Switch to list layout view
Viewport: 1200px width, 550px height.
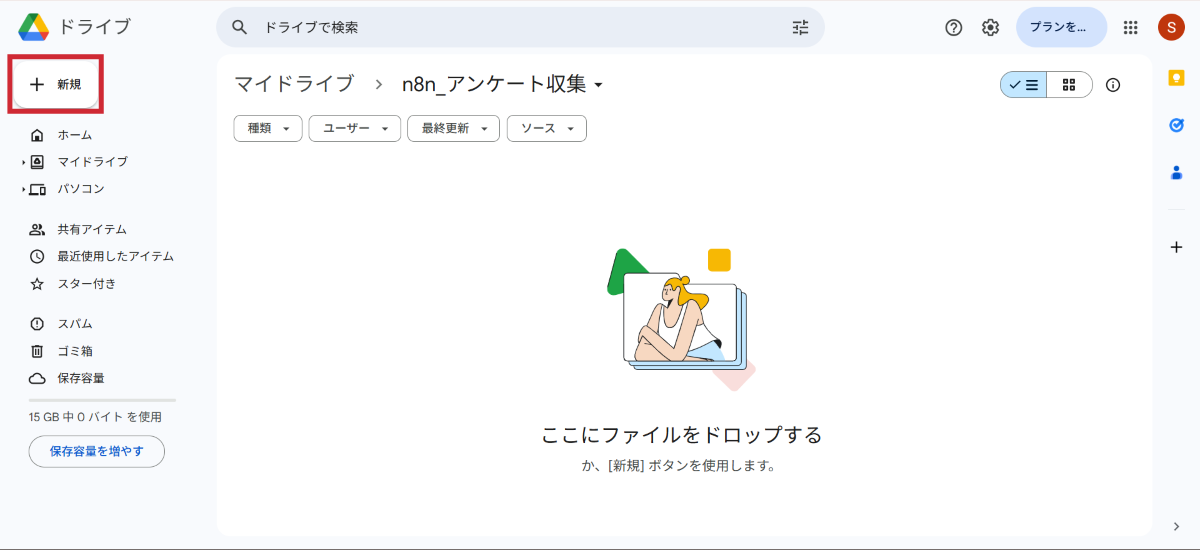coord(1024,85)
